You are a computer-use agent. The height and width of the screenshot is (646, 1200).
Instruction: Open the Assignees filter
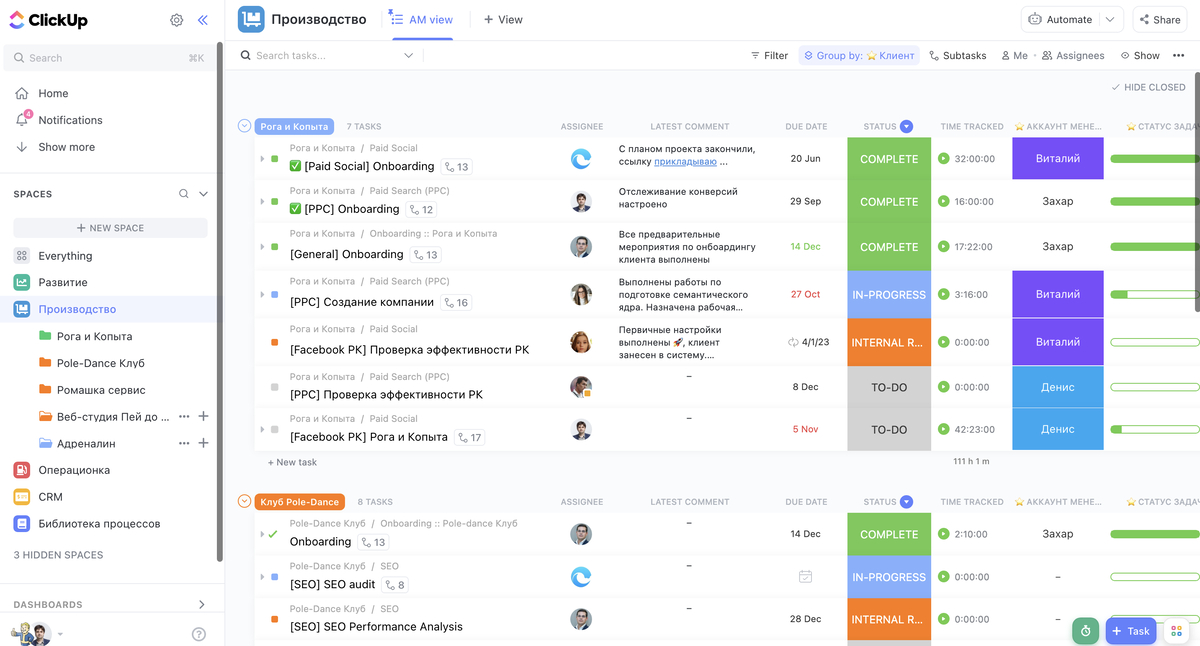click(x=1073, y=56)
